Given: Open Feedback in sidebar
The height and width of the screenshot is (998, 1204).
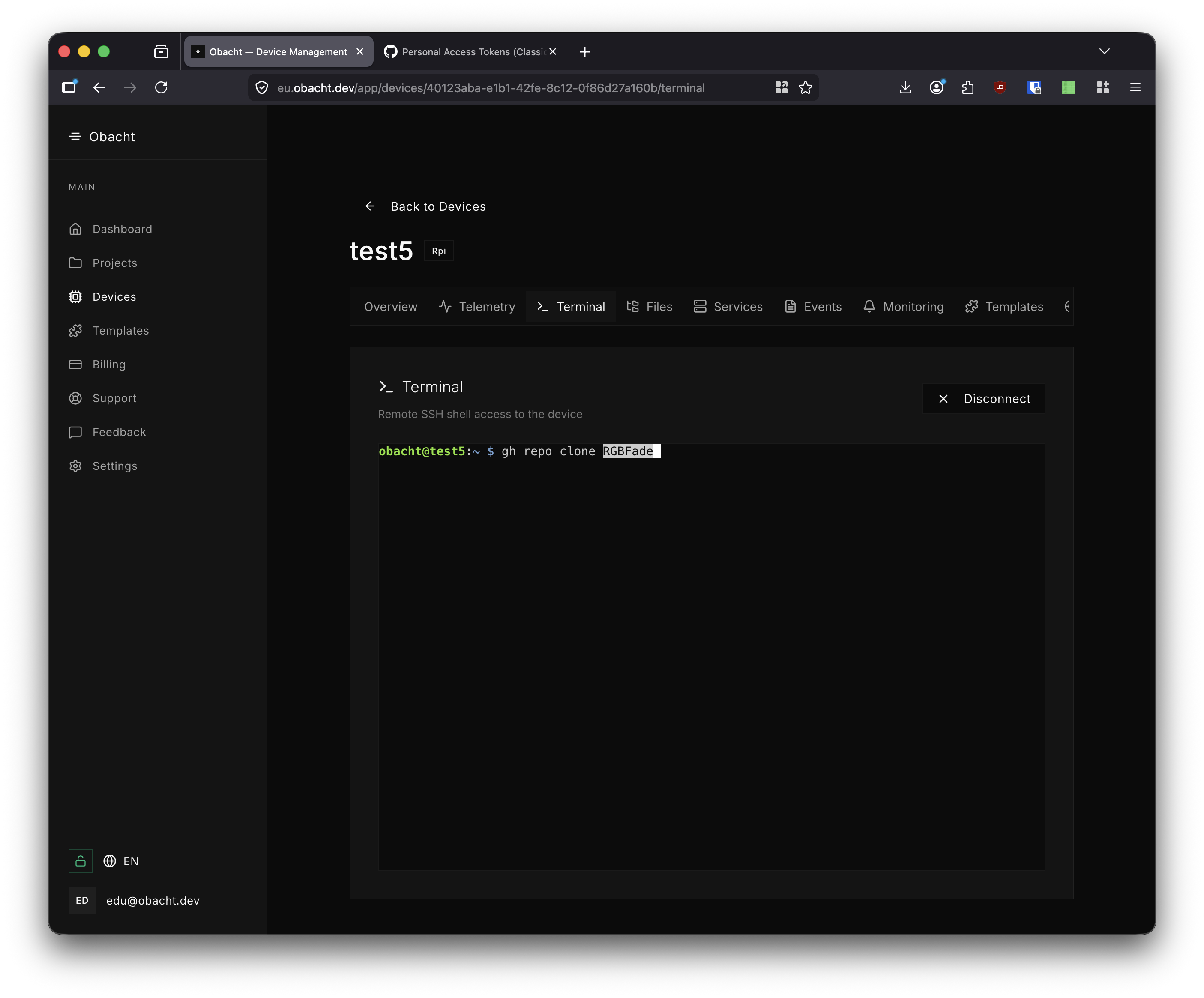Looking at the screenshot, I should 119,432.
